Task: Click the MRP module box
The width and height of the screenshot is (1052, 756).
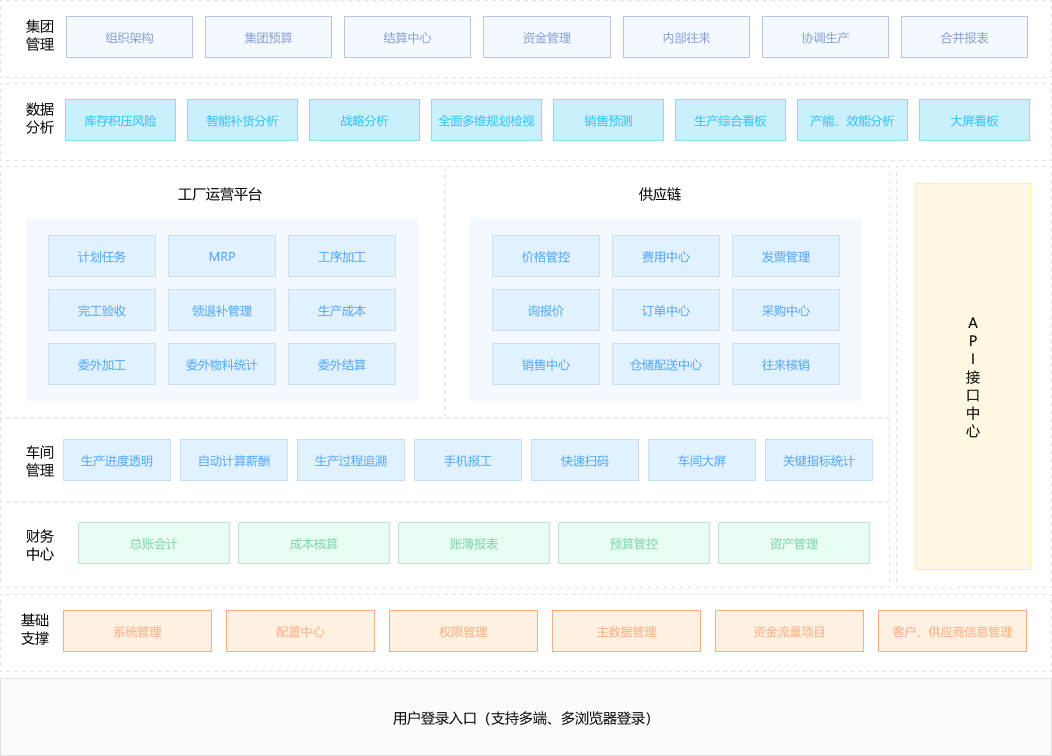Action: [x=222, y=256]
